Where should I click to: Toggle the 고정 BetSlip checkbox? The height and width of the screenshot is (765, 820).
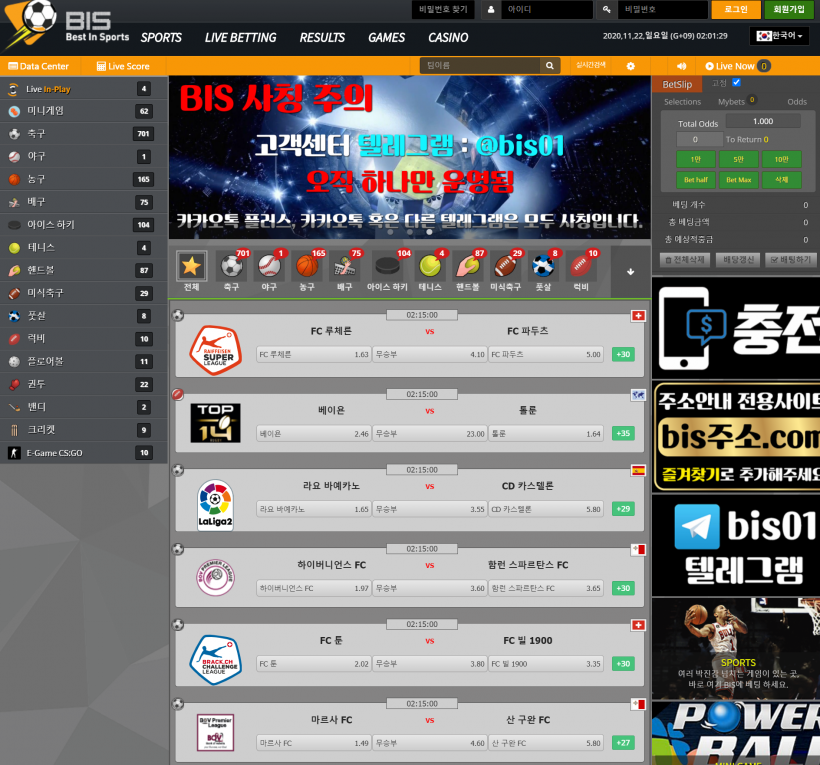[736, 83]
